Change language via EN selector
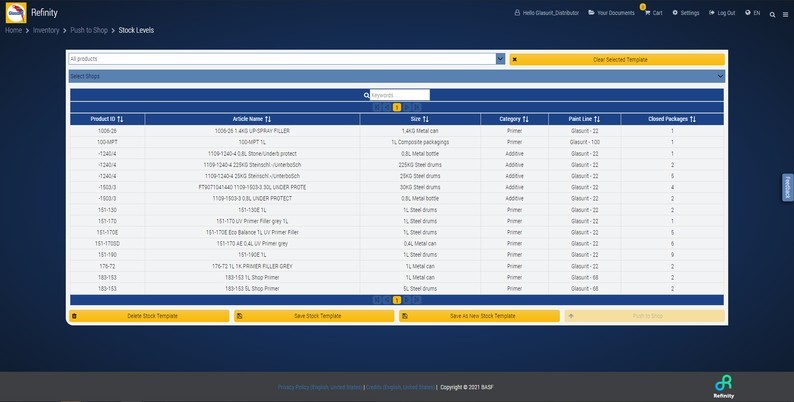 tap(752, 13)
